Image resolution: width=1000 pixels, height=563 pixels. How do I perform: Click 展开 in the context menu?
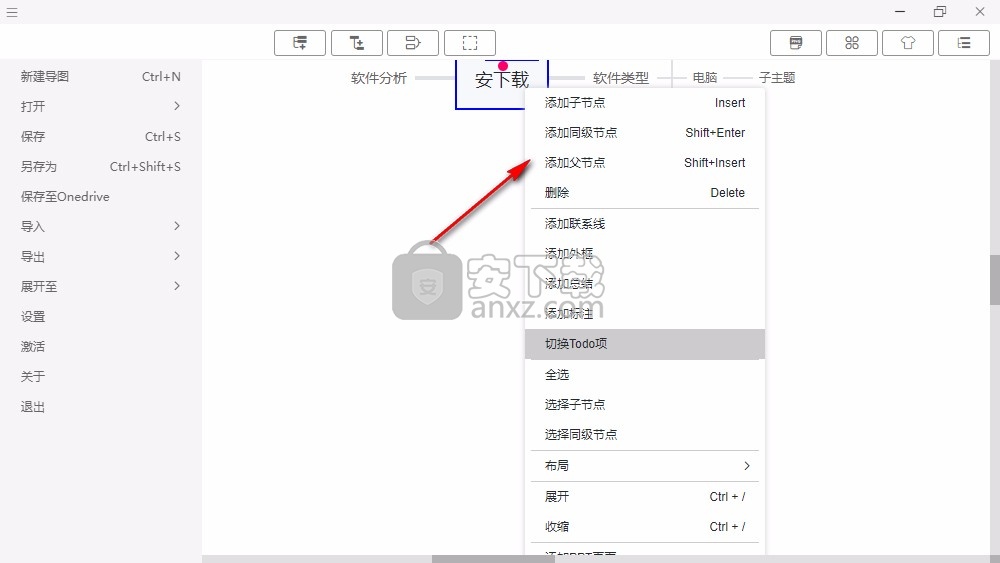[645, 497]
